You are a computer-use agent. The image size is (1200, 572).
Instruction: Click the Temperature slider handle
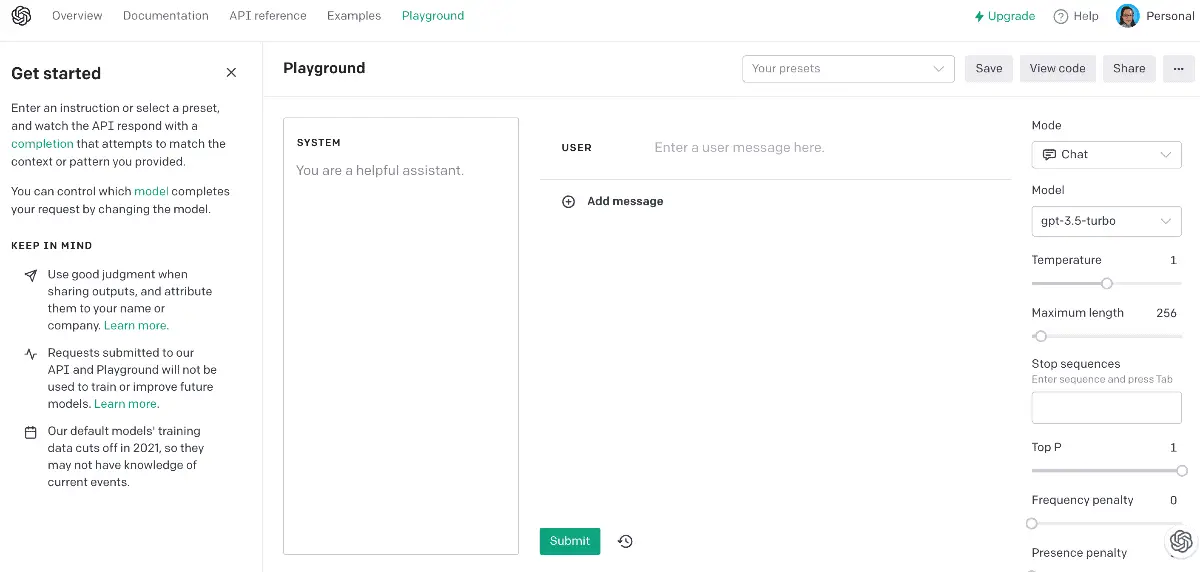tap(1107, 284)
